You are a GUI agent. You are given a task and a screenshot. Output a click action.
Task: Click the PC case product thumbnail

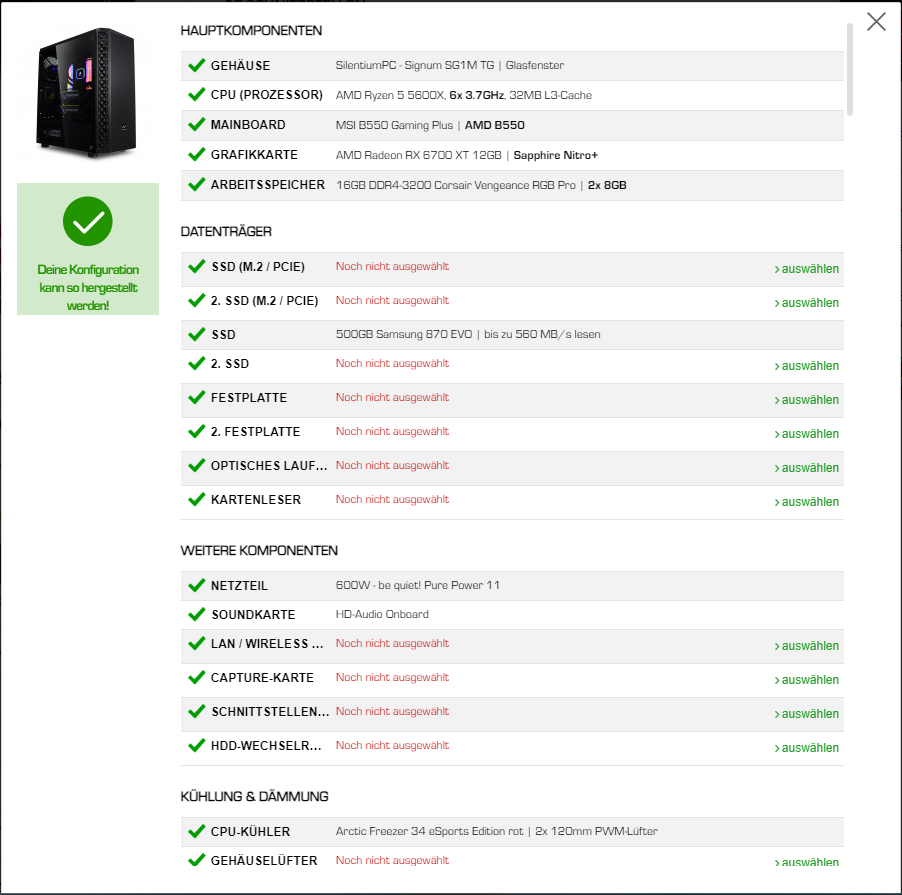pyautogui.click(x=87, y=92)
